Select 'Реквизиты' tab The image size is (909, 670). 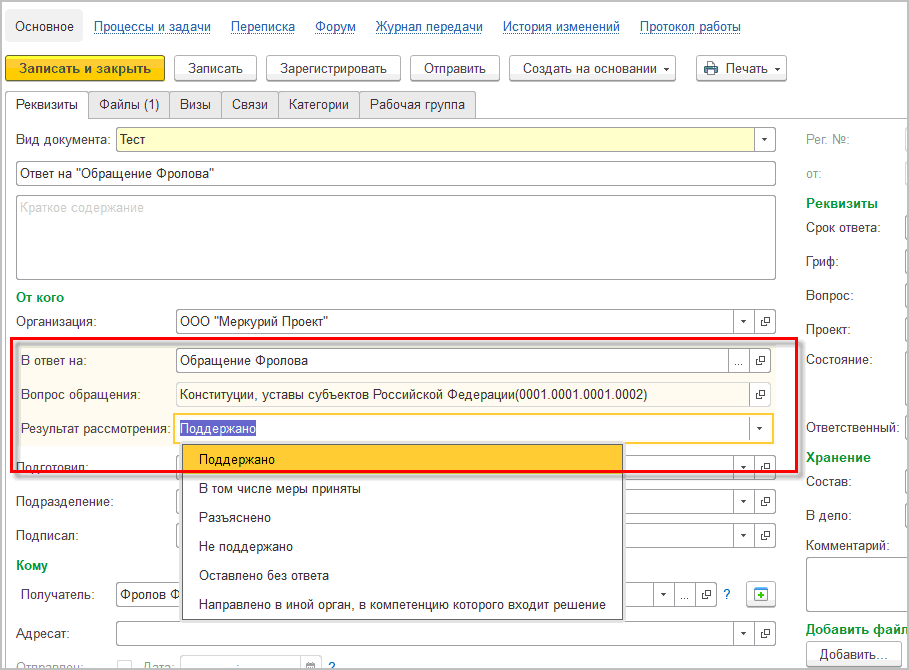[x=47, y=105]
